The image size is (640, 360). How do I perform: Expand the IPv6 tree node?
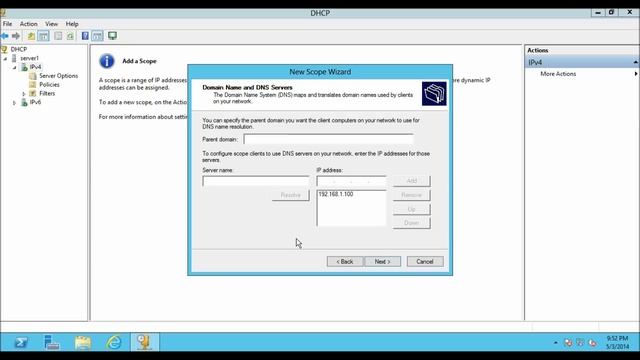(x=15, y=103)
